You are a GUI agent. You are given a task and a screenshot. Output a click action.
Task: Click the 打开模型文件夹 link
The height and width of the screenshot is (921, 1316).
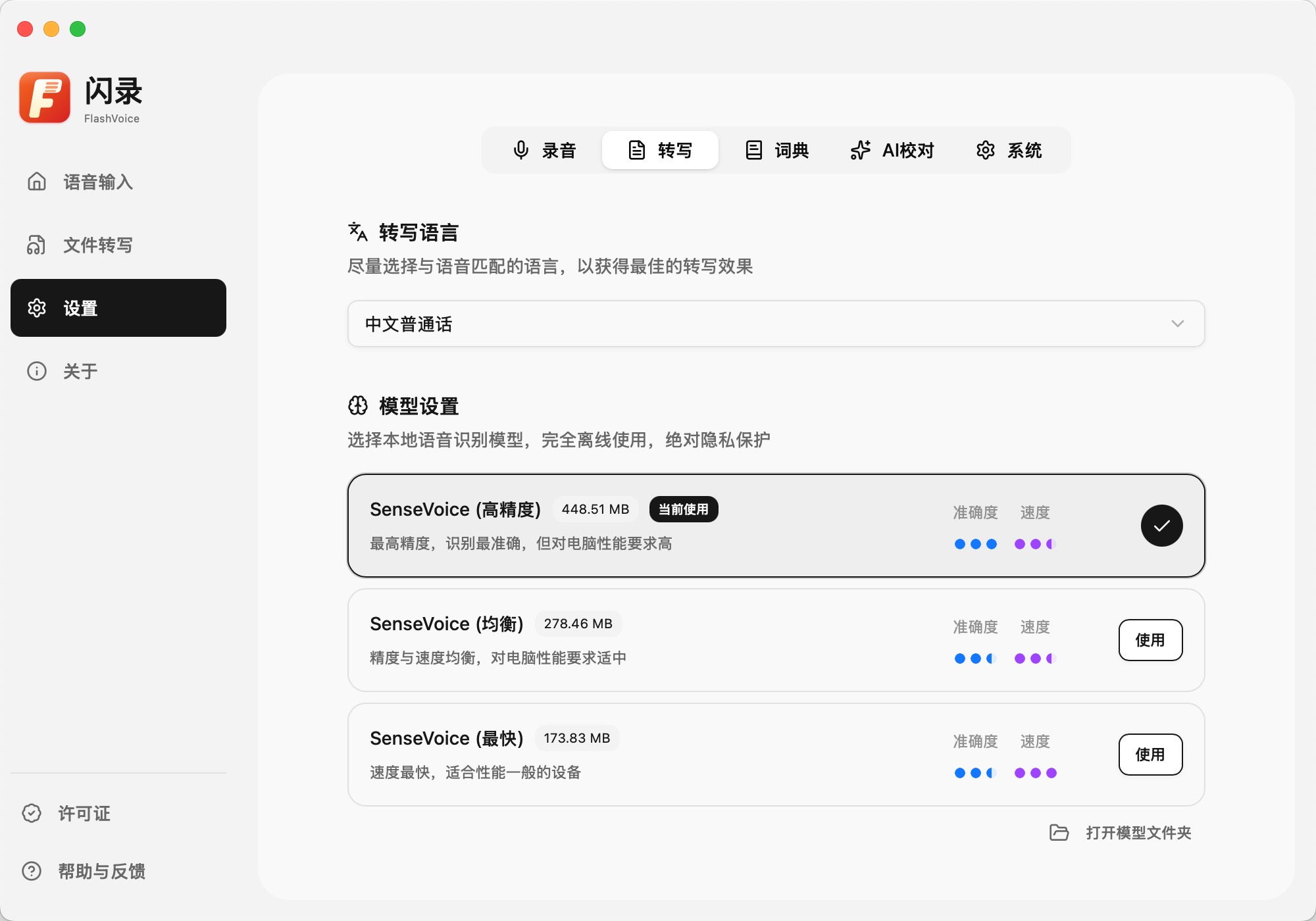click(1138, 832)
